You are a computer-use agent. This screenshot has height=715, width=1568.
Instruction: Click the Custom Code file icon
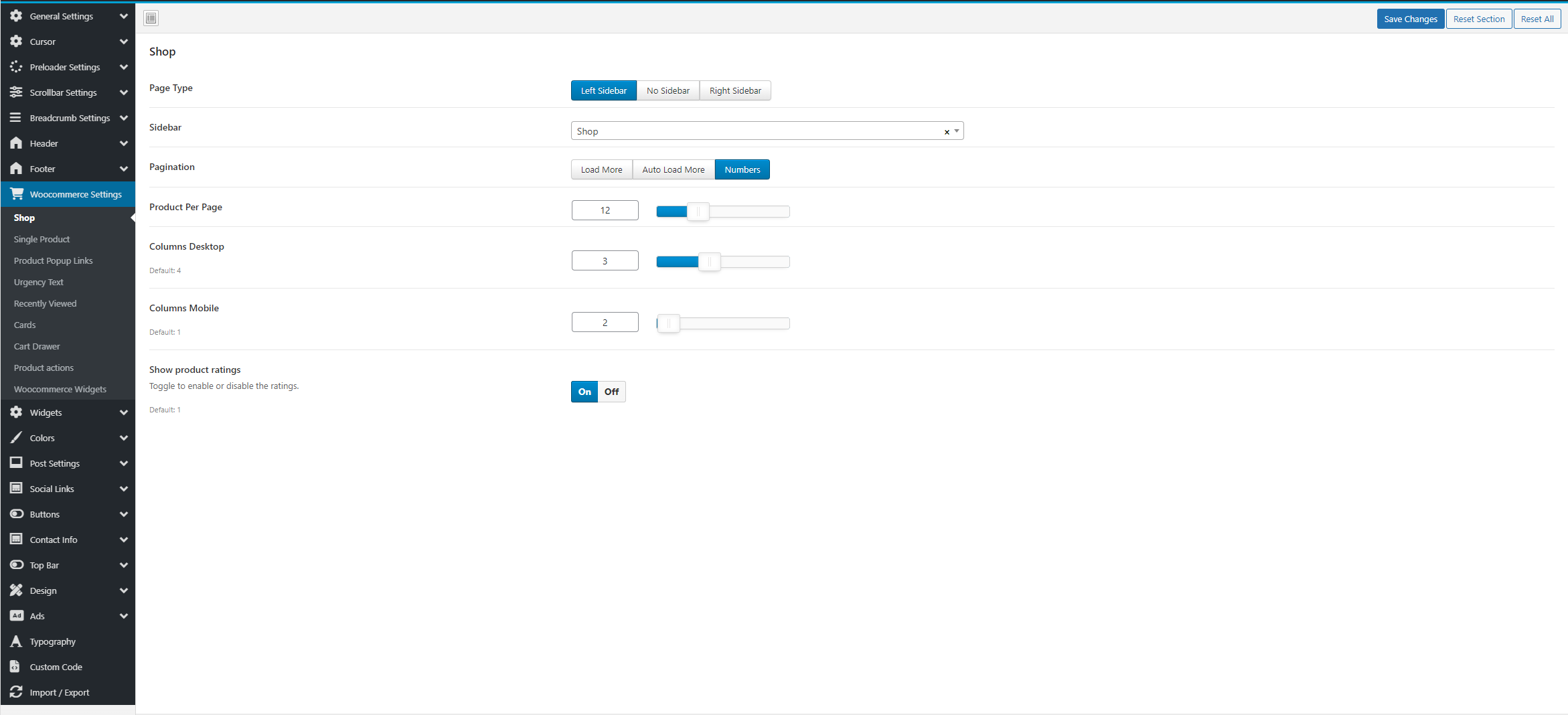pyautogui.click(x=16, y=667)
